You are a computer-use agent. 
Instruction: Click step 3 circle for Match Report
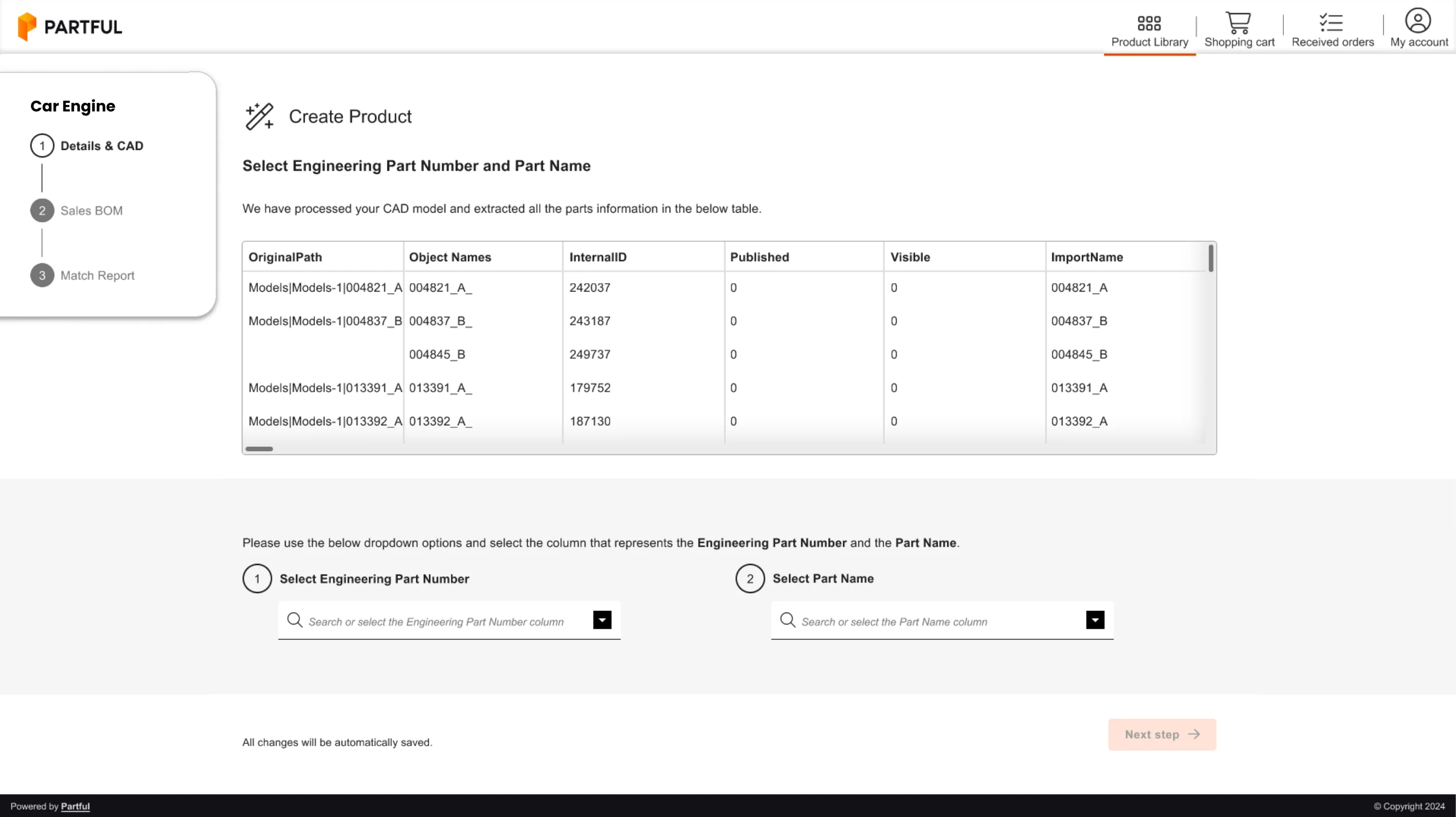point(42,276)
